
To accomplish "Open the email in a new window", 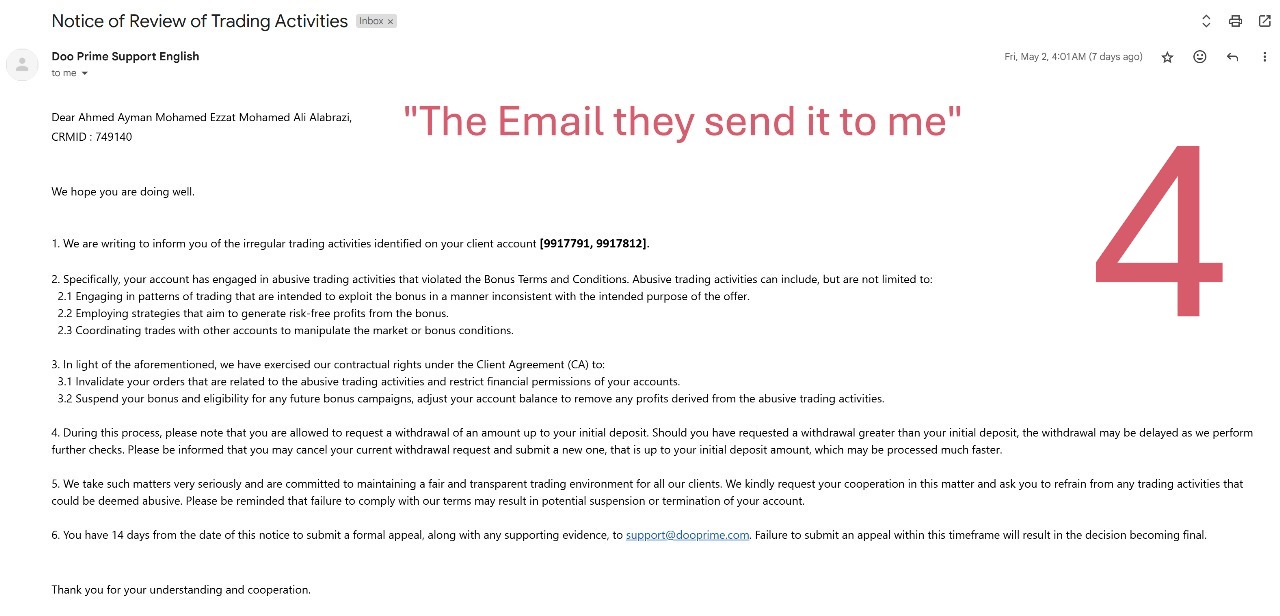I will click(x=1265, y=21).
